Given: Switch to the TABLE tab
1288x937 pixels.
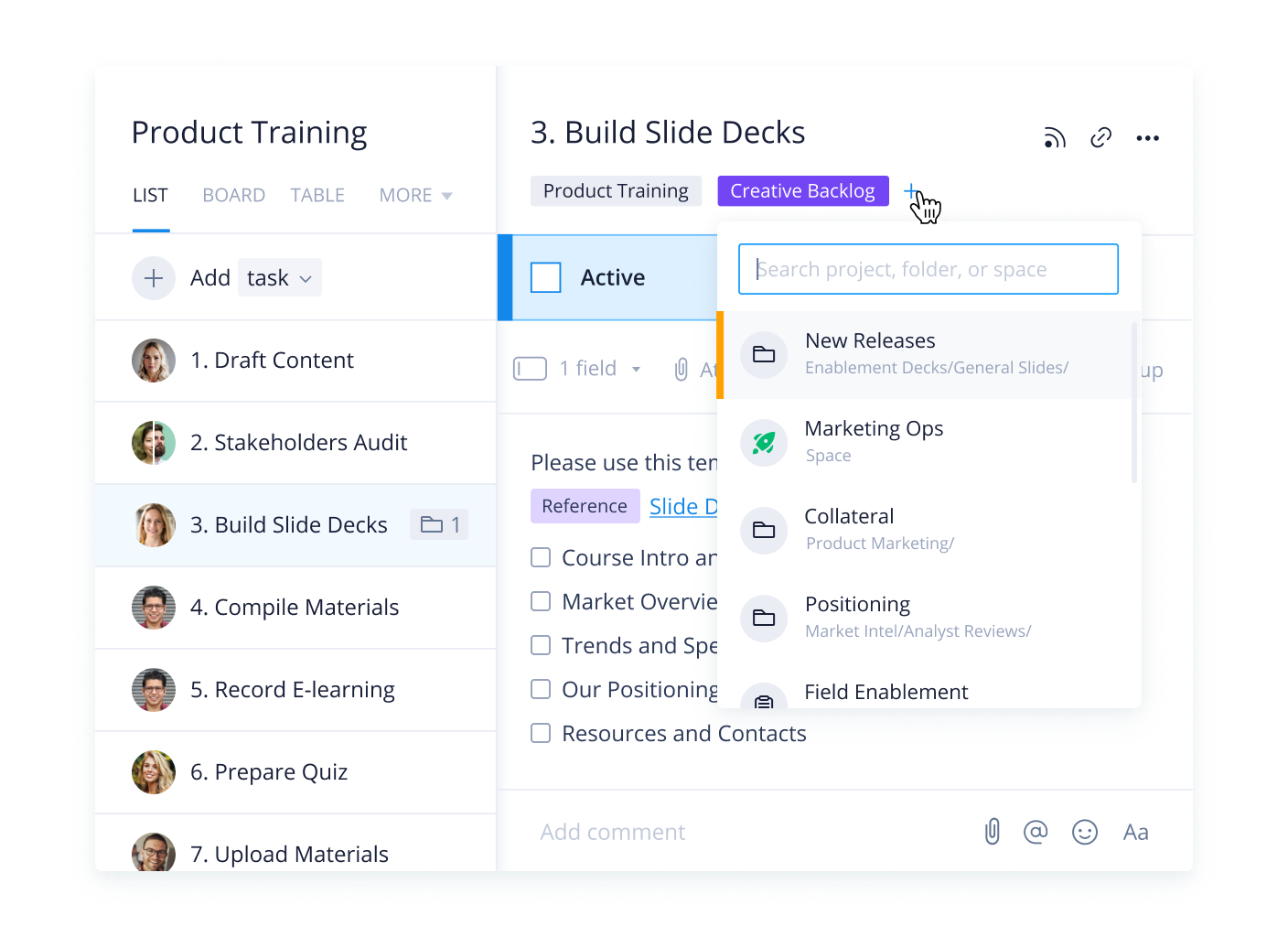Looking at the screenshot, I should click(x=317, y=196).
